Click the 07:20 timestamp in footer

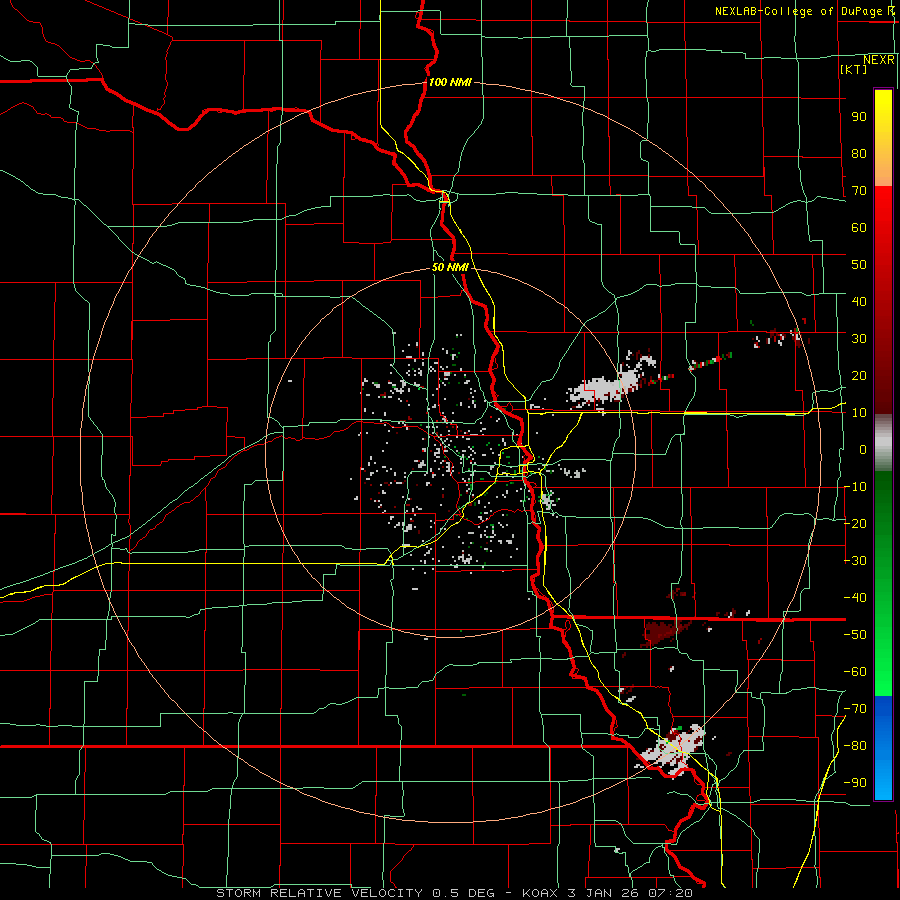(670, 893)
